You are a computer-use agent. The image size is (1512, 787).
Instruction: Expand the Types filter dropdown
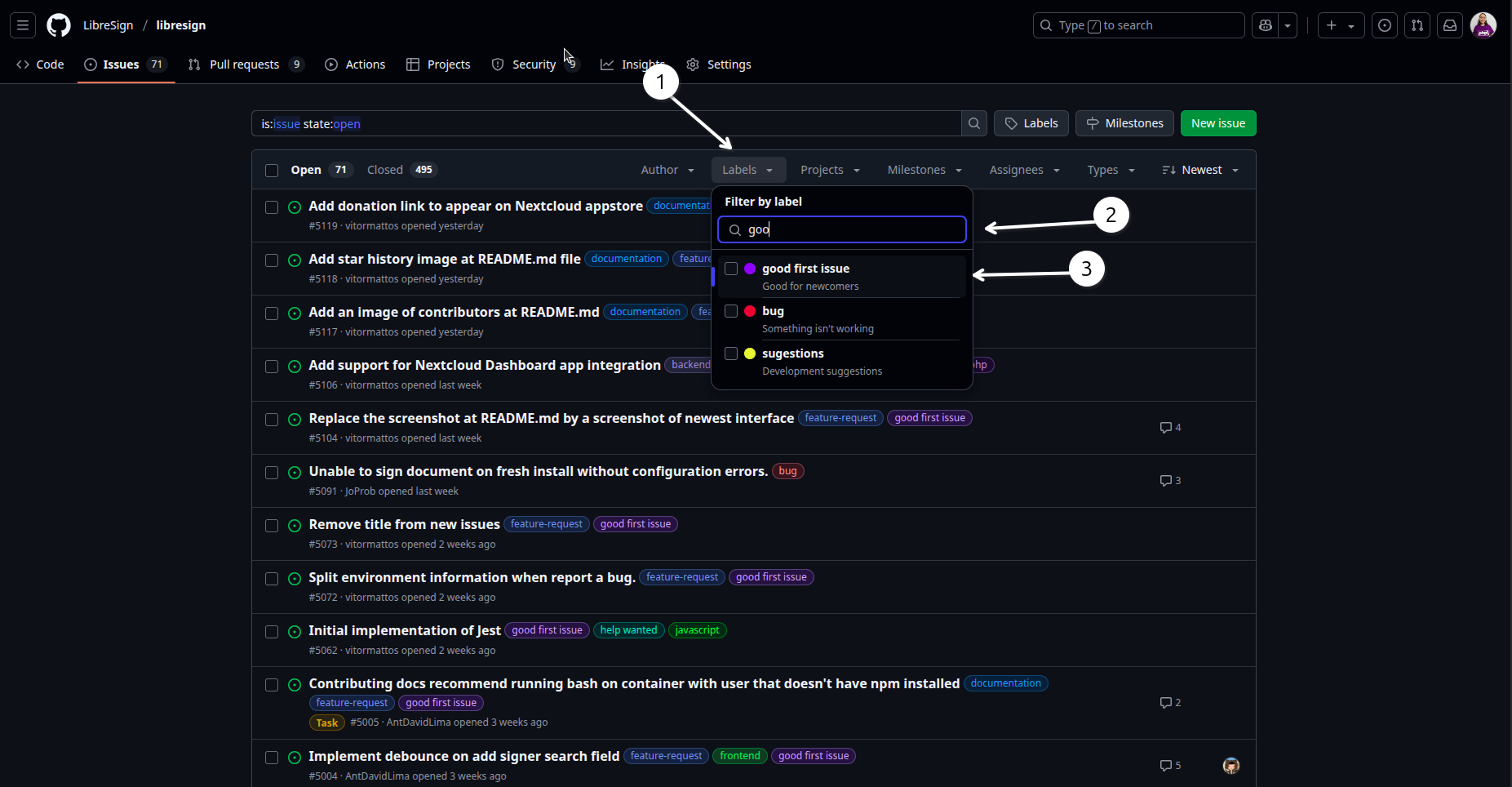(1111, 170)
